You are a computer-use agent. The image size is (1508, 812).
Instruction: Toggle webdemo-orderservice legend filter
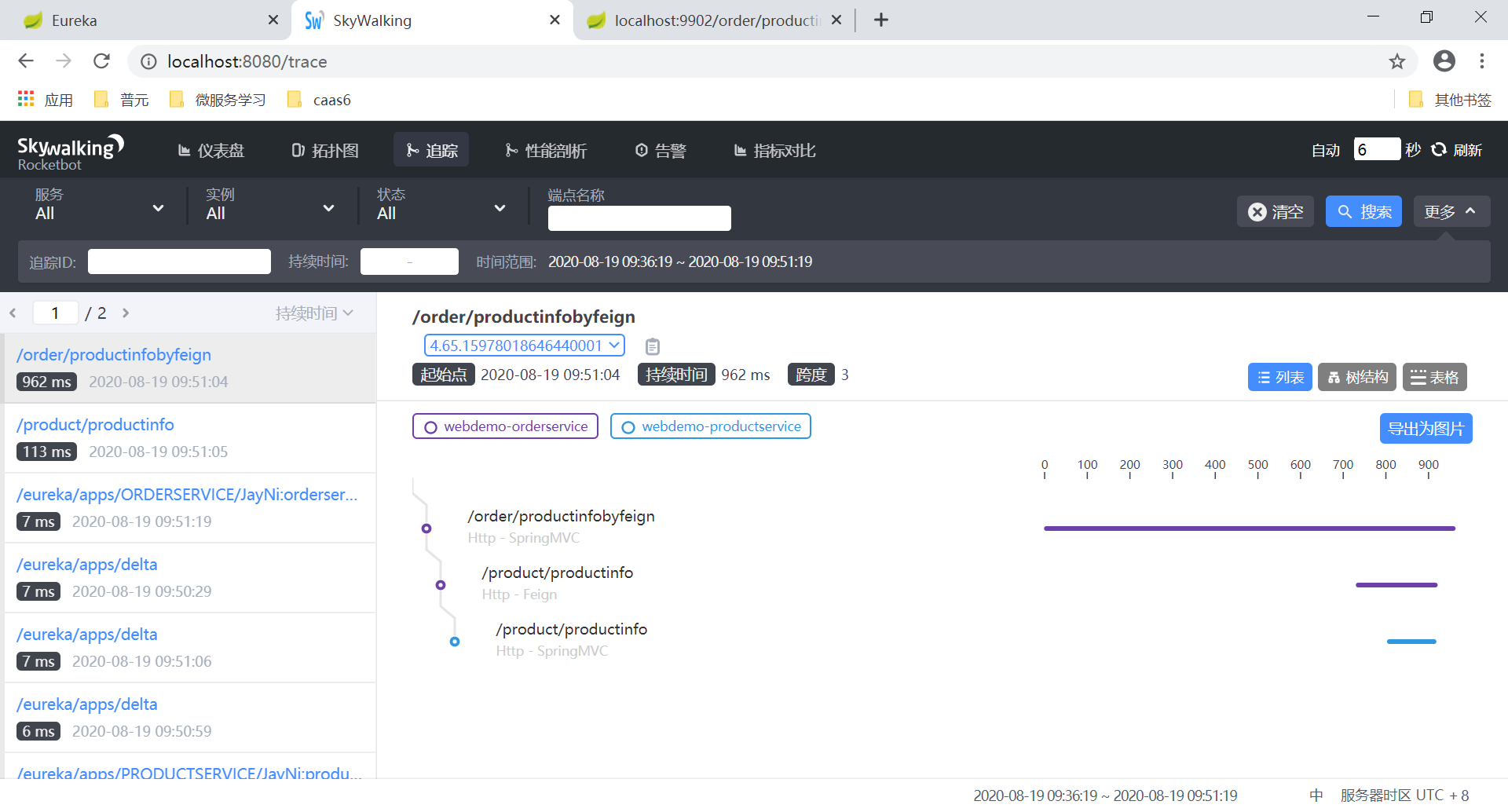point(505,426)
